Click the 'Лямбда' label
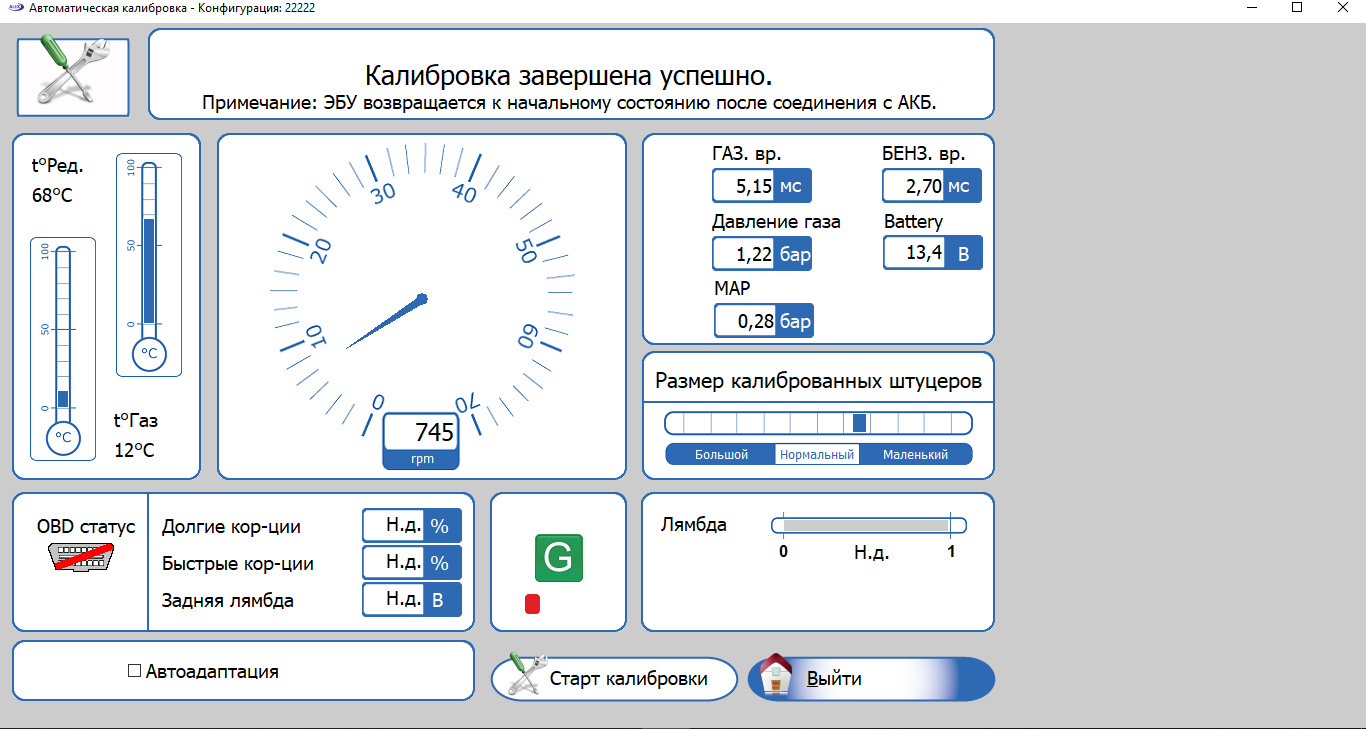The width and height of the screenshot is (1366, 729). tap(694, 524)
